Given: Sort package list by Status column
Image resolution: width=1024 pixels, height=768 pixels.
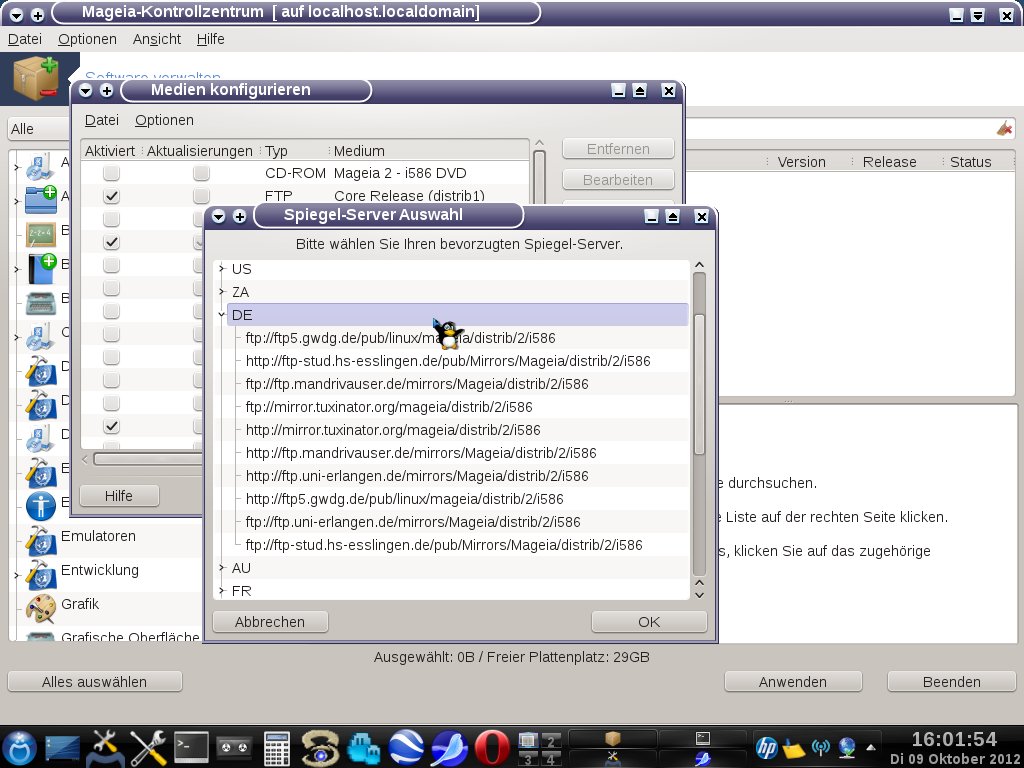Looking at the screenshot, I should tap(970, 162).
